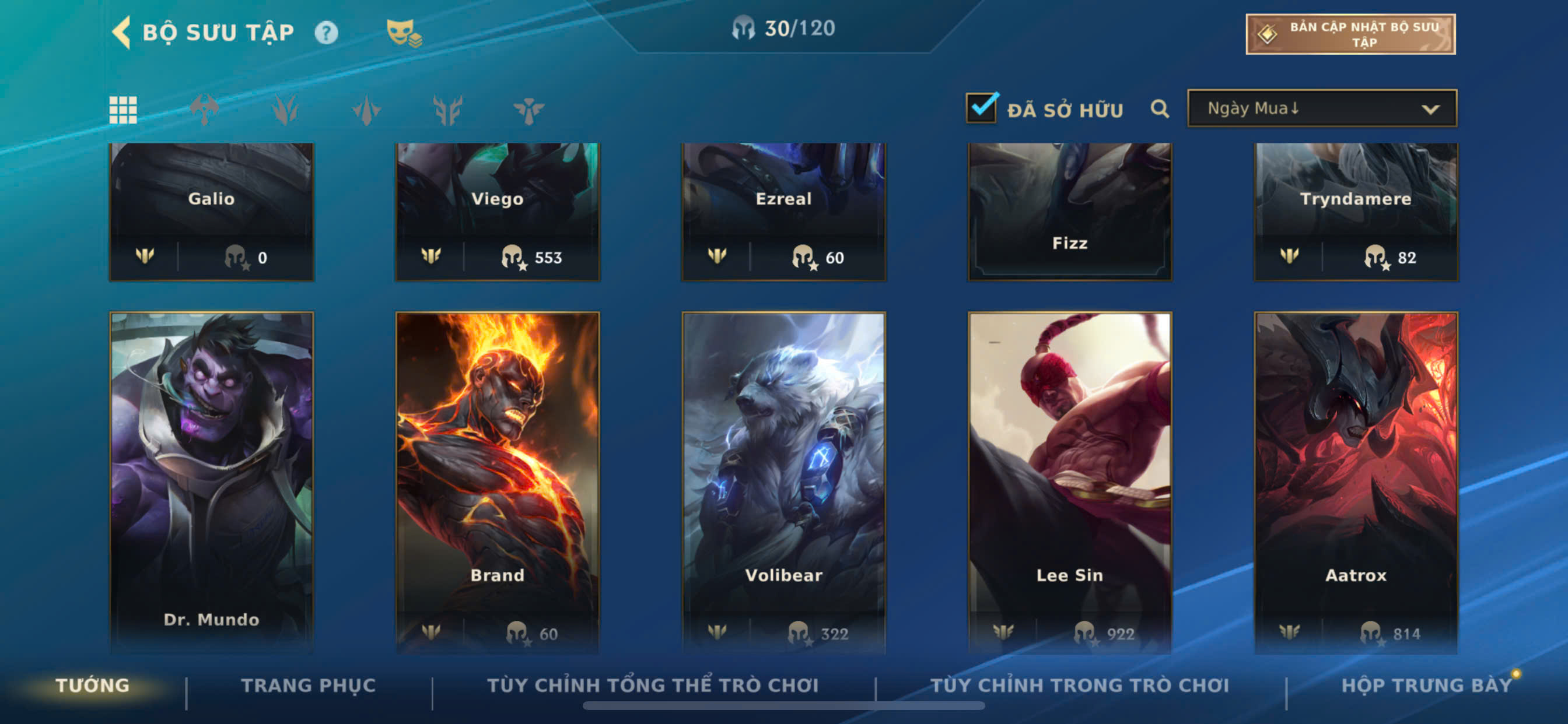Select the Brand champion card
Screen dimensions: 1568x724
(498, 483)
